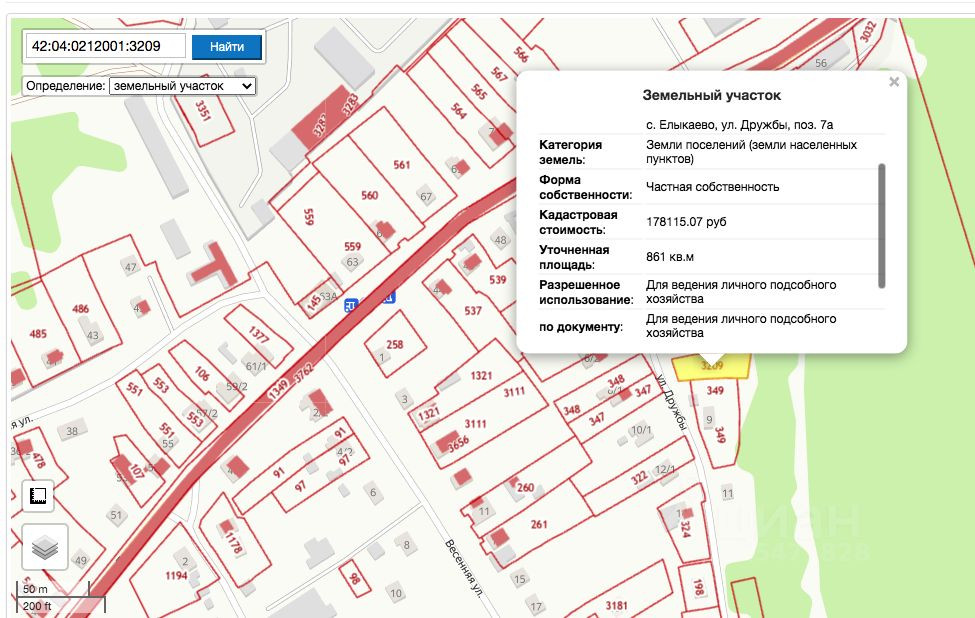
Task: Activate the measure ruler tool icon
Action: tap(38, 496)
